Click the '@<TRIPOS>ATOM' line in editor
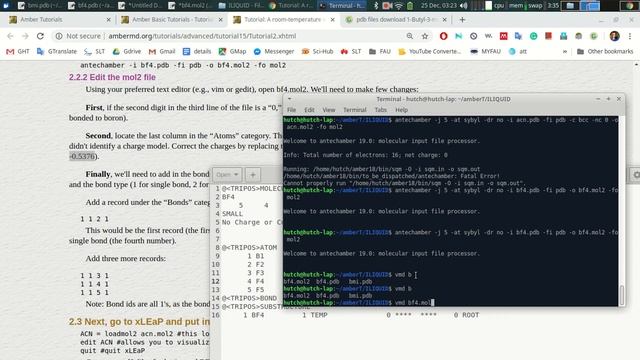 point(249,247)
